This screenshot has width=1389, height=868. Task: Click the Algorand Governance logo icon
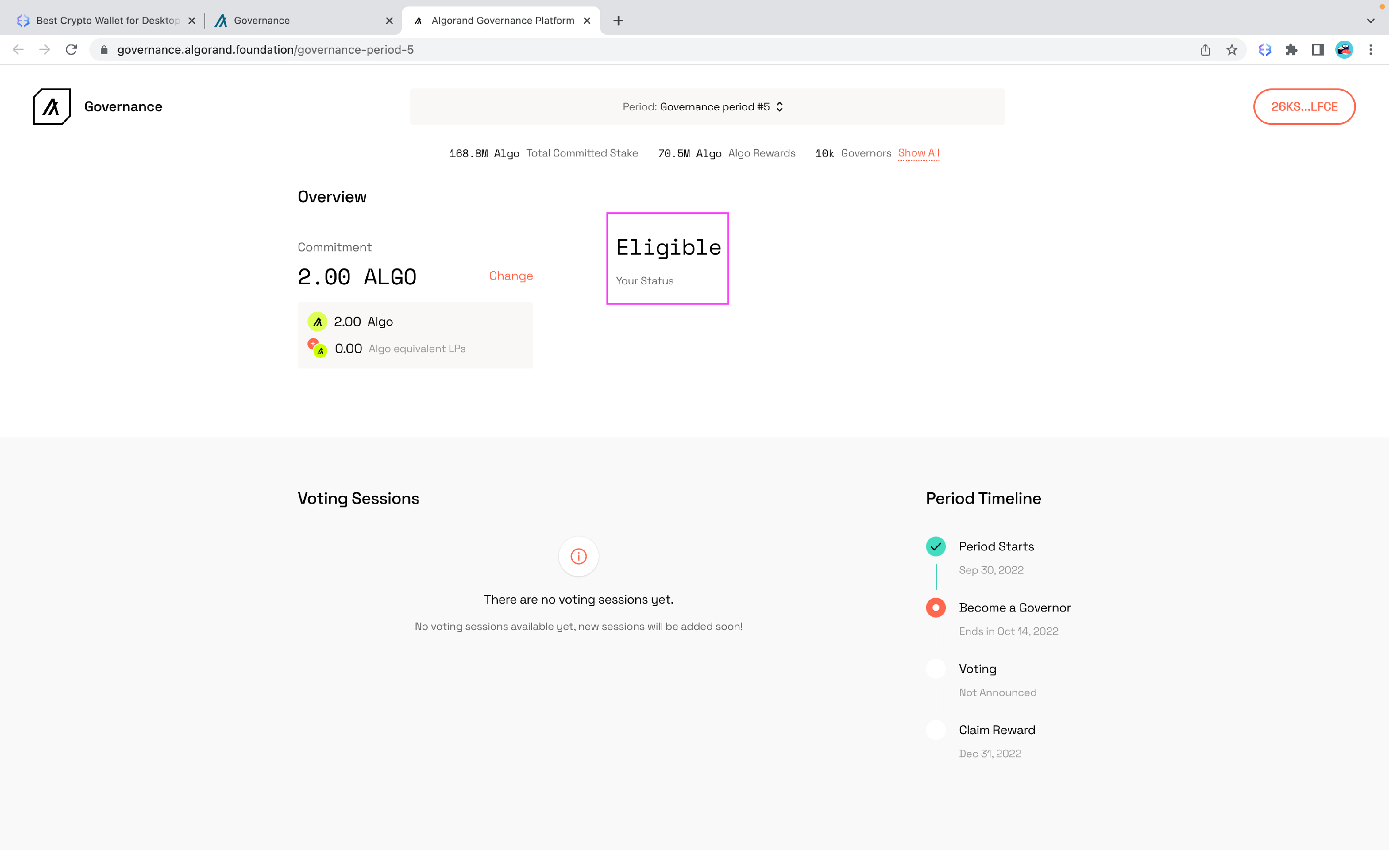52,107
